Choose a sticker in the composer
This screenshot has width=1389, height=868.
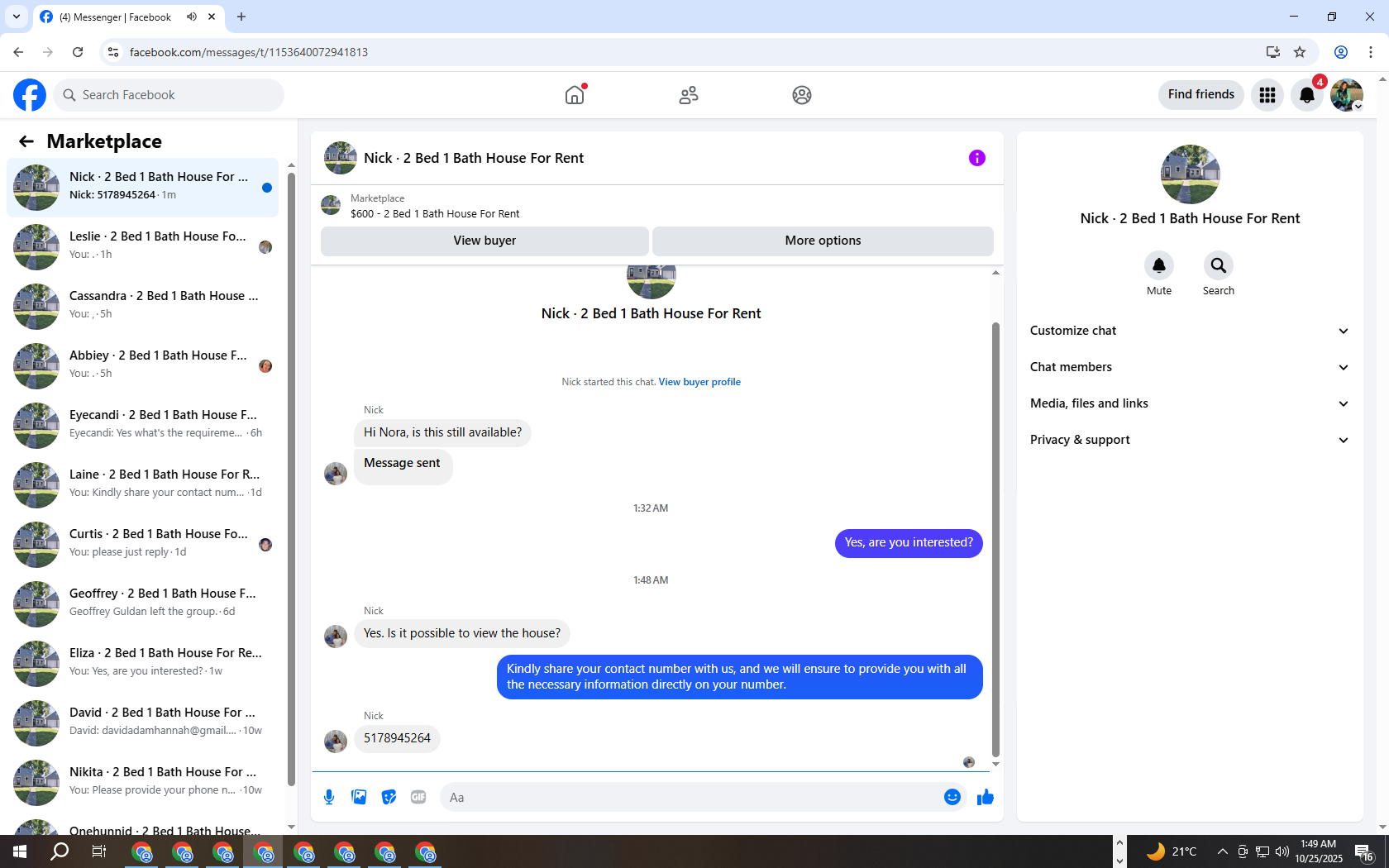[x=389, y=797]
